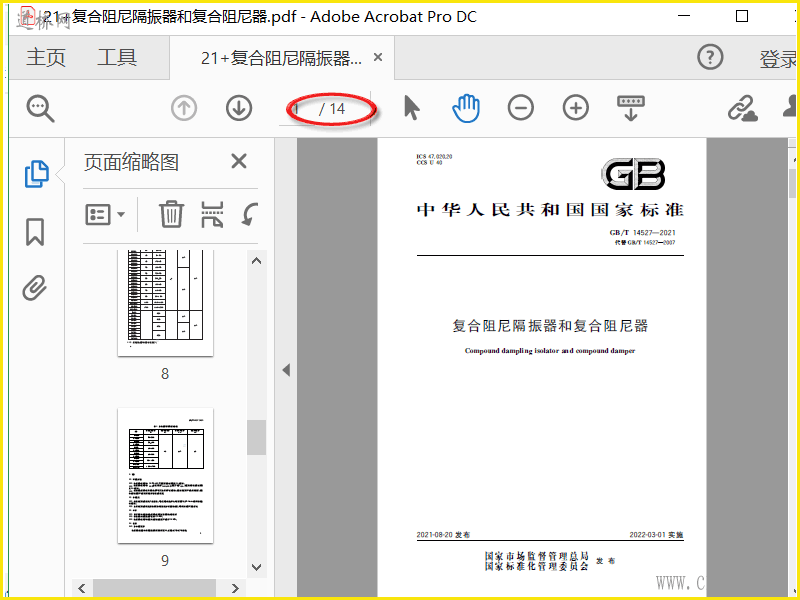Viewport: 800px width, 600px height.
Task: Rotate pages counterclockwise icon
Action: [249, 214]
